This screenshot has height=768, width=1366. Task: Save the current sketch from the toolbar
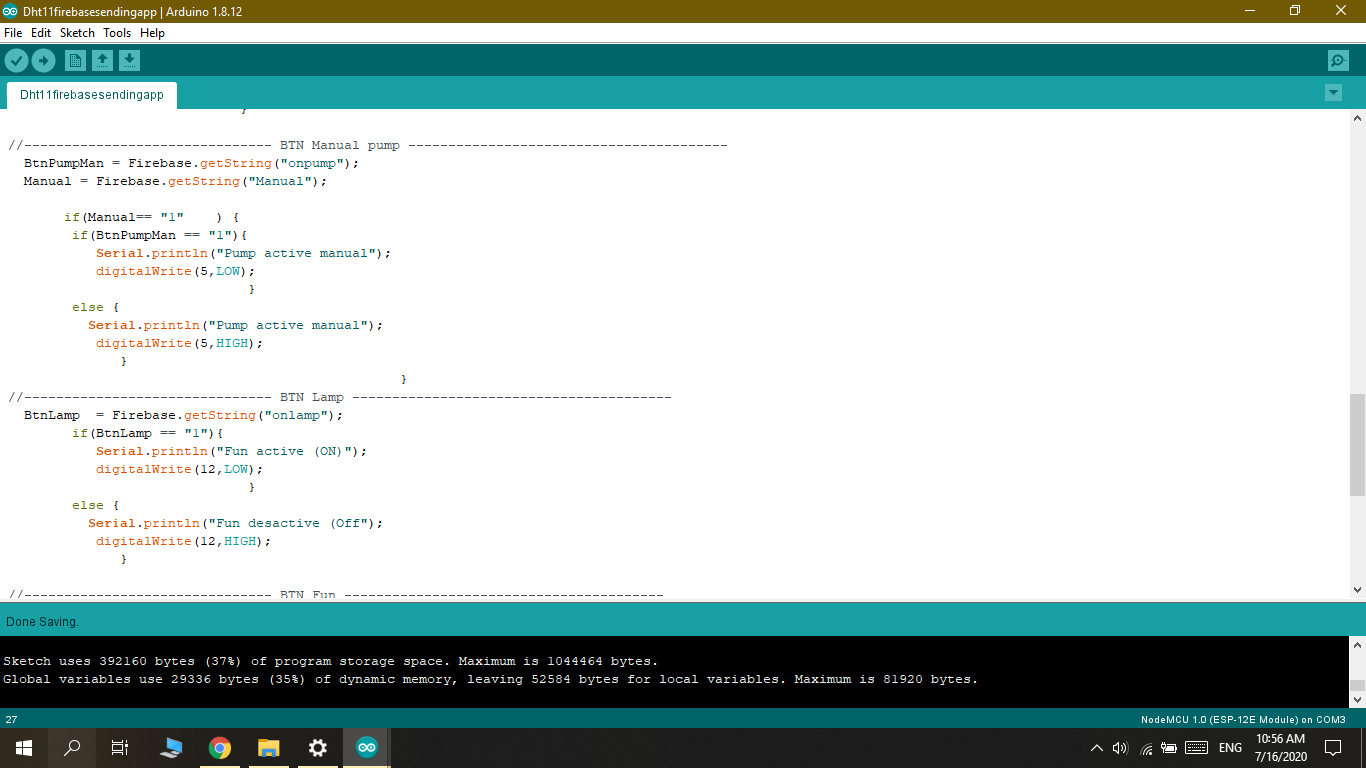(129, 60)
